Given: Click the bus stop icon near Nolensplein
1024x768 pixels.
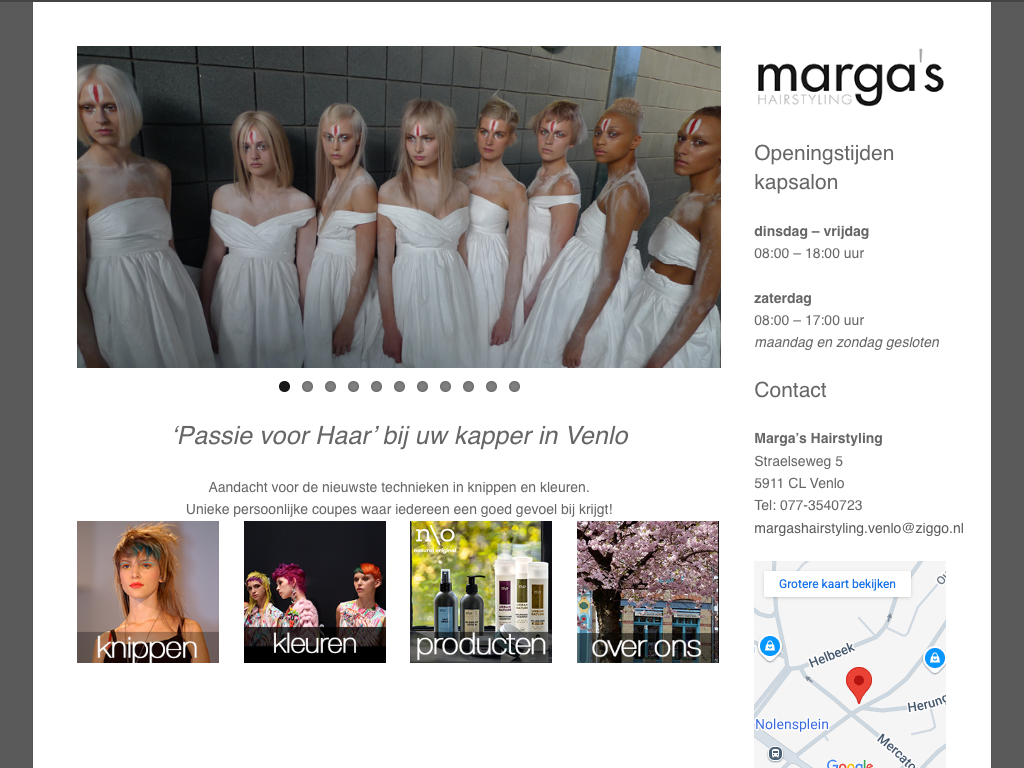Looking at the screenshot, I should [x=774, y=753].
